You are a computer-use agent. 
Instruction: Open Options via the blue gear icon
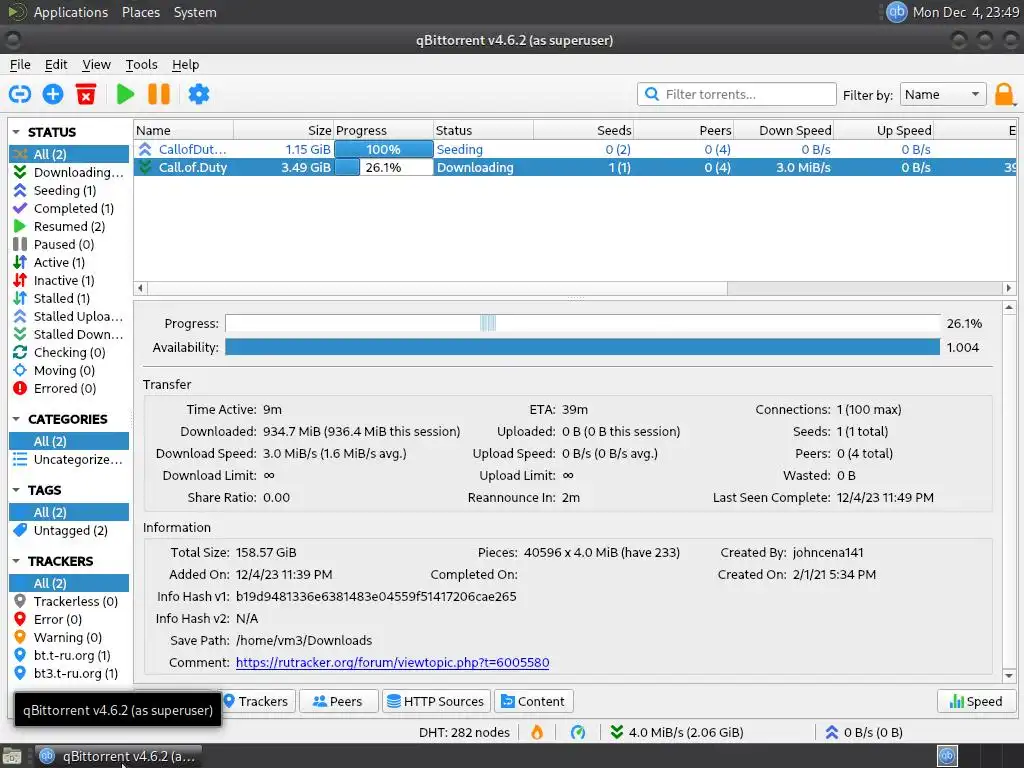click(199, 94)
